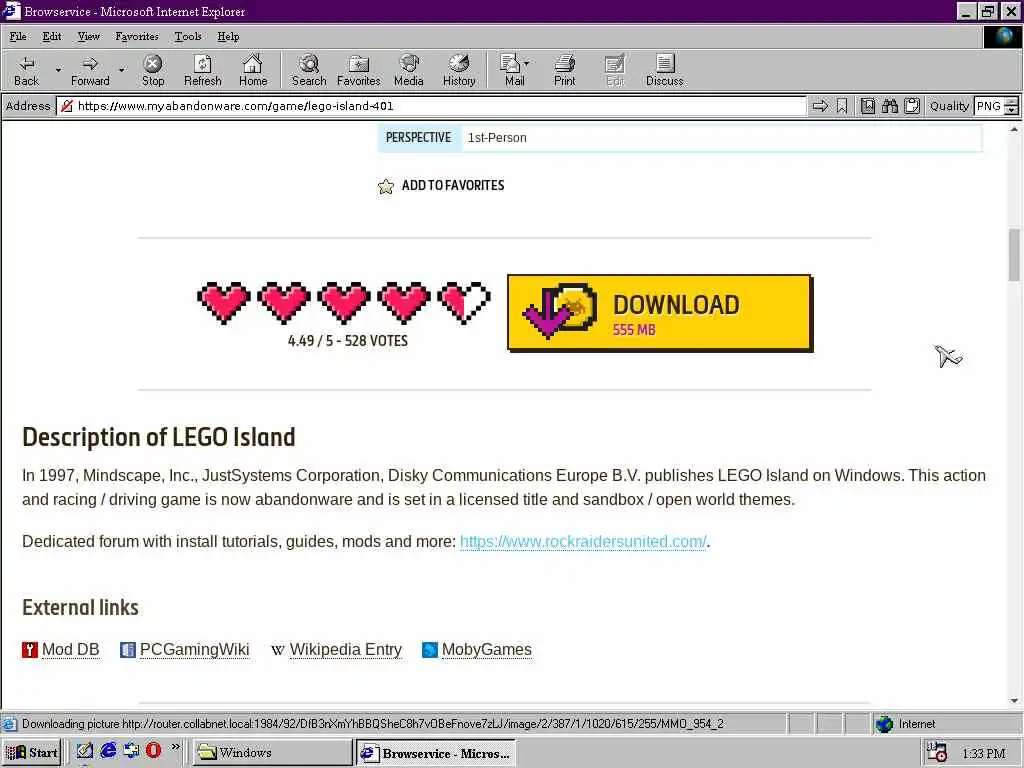This screenshot has height=768, width=1024.
Task: Show the History pane
Action: tap(459, 71)
